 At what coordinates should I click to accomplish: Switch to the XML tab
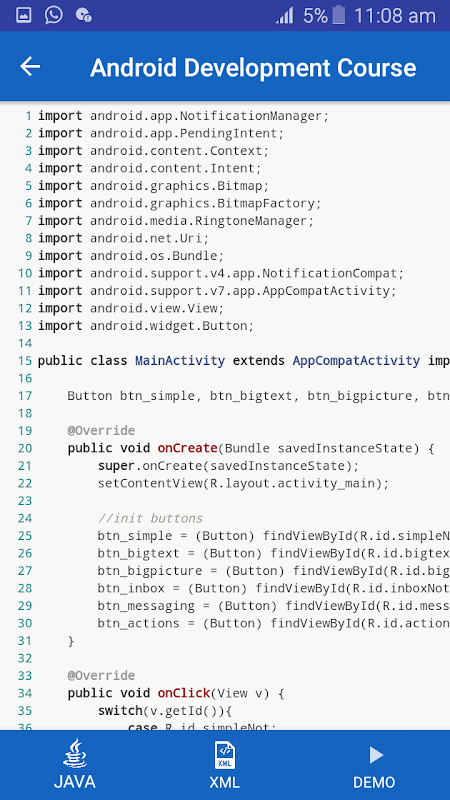click(x=224, y=764)
